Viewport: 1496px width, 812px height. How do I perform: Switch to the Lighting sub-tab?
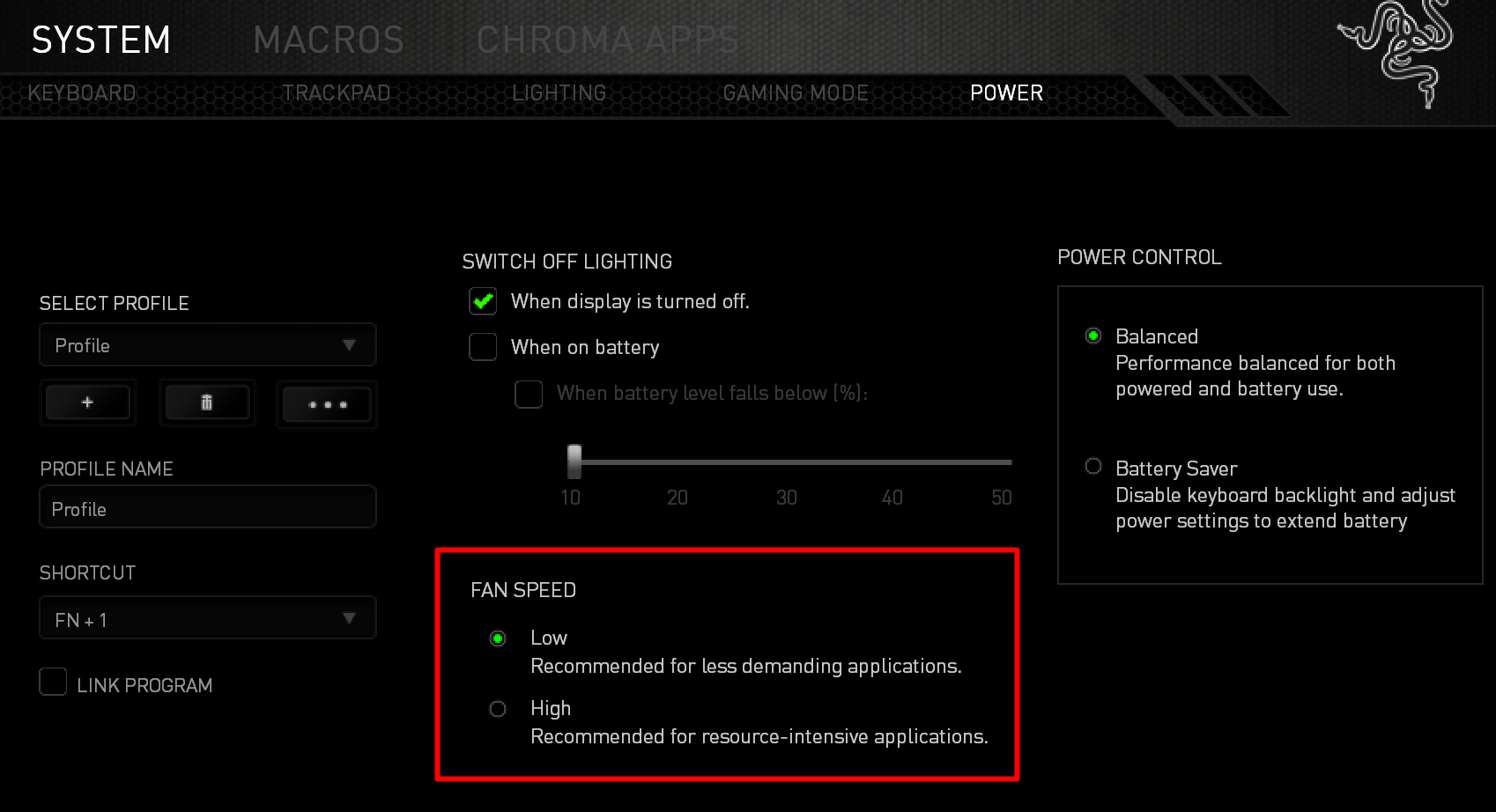(559, 93)
